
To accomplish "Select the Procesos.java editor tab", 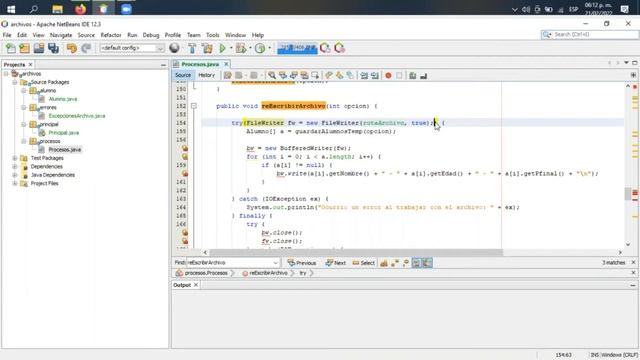I will click(200, 64).
